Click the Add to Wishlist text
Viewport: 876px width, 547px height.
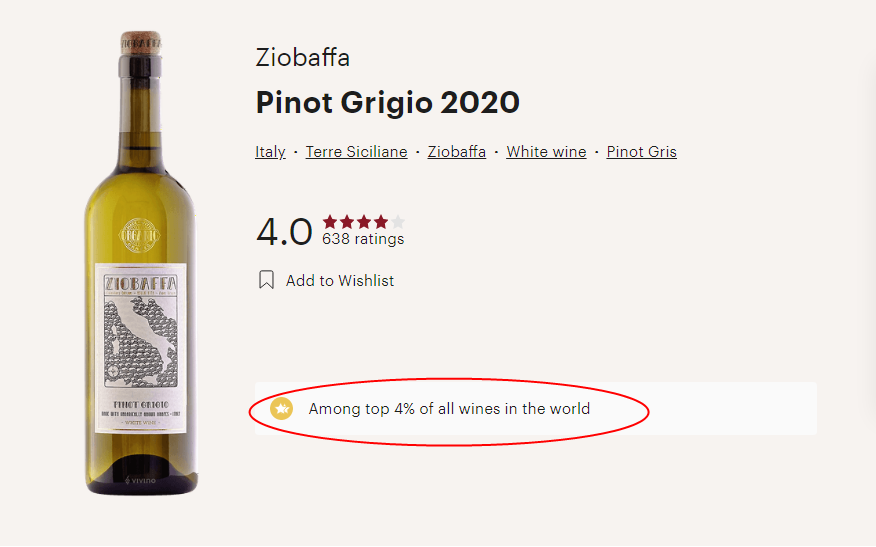(x=340, y=281)
